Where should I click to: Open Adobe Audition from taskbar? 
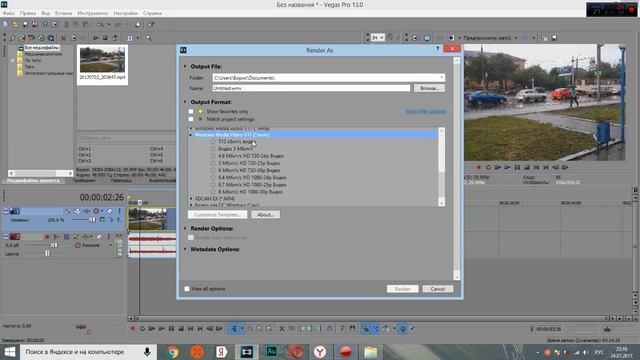[271, 352]
